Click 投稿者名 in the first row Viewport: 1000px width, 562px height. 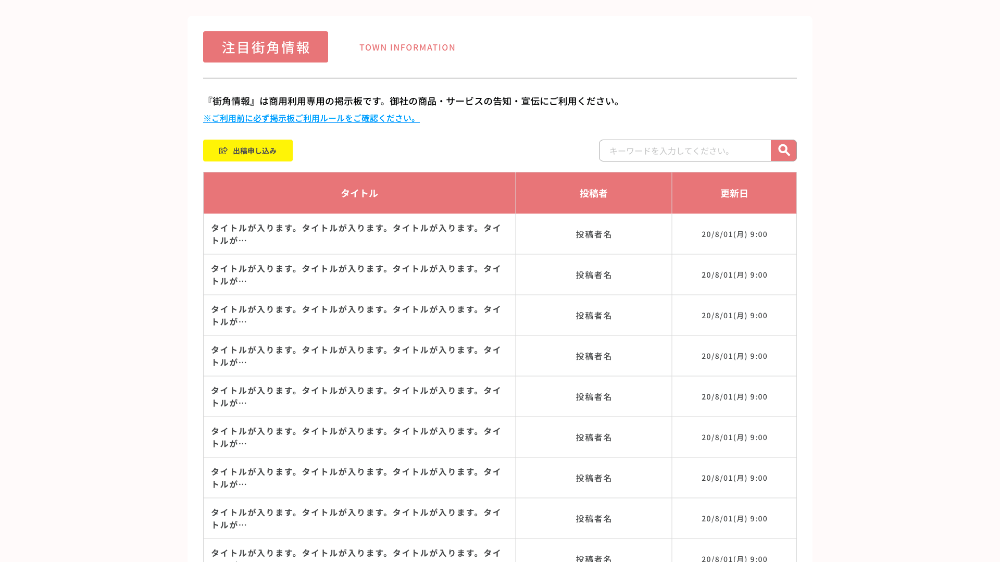coord(593,234)
